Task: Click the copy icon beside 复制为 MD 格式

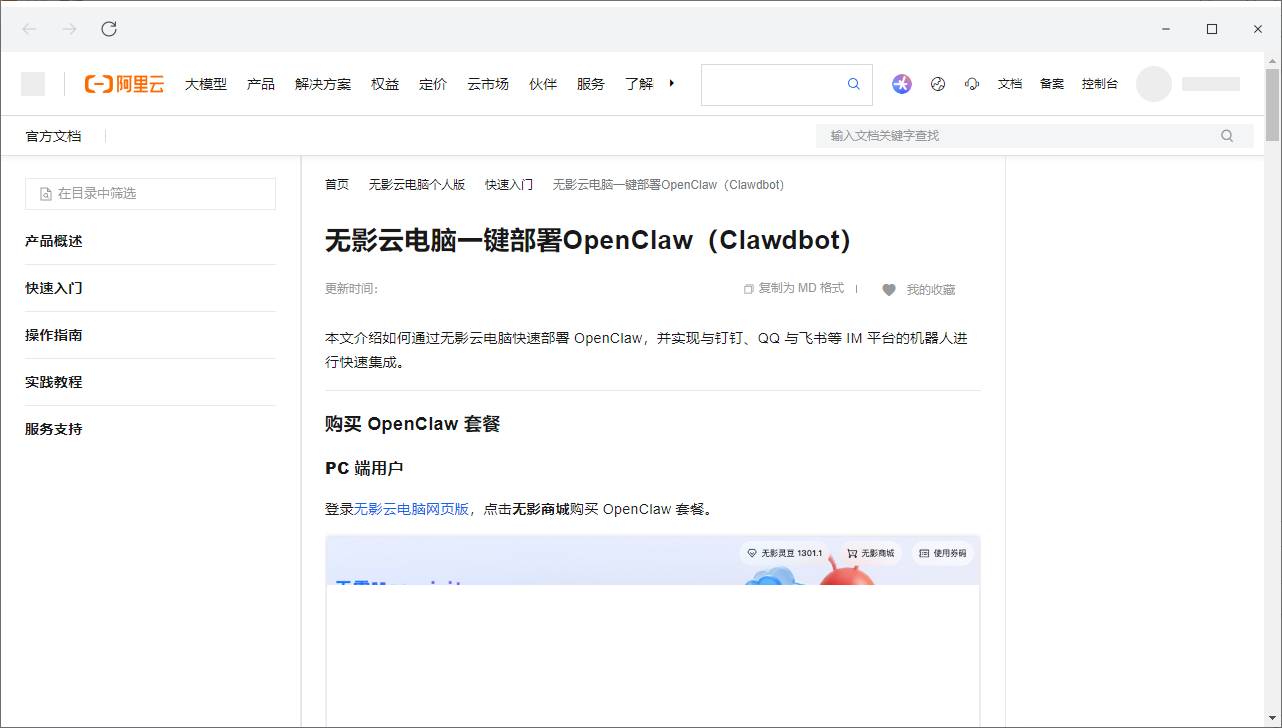Action: 748,288
